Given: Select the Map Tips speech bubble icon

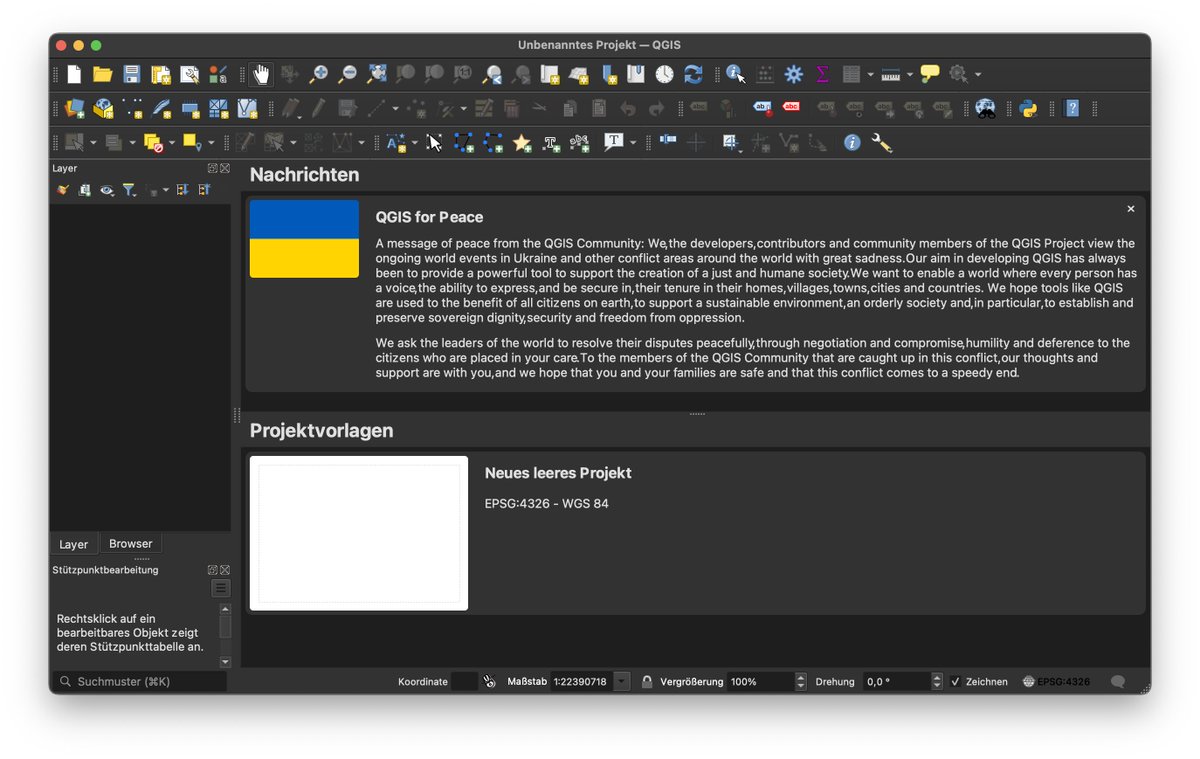Looking at the screenshot, I should tap(930, 74).
